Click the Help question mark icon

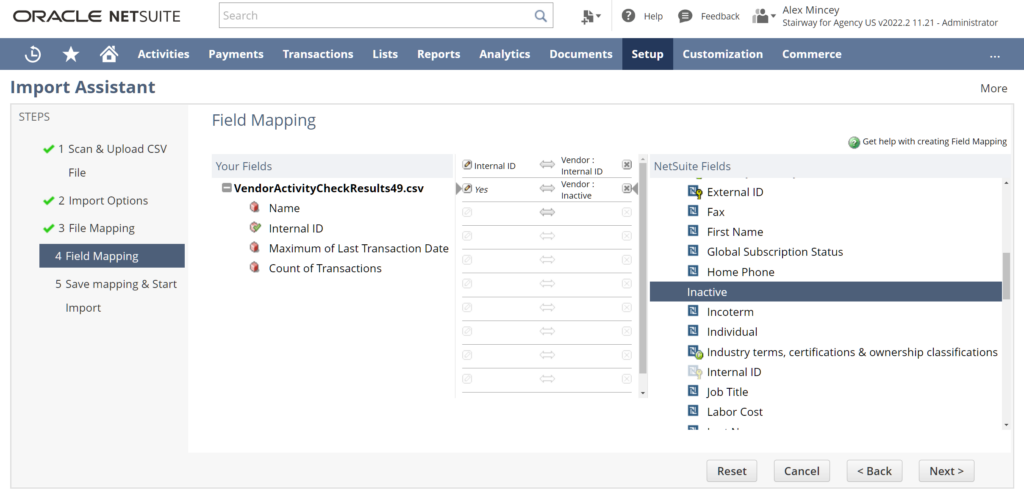coord(628,16)
